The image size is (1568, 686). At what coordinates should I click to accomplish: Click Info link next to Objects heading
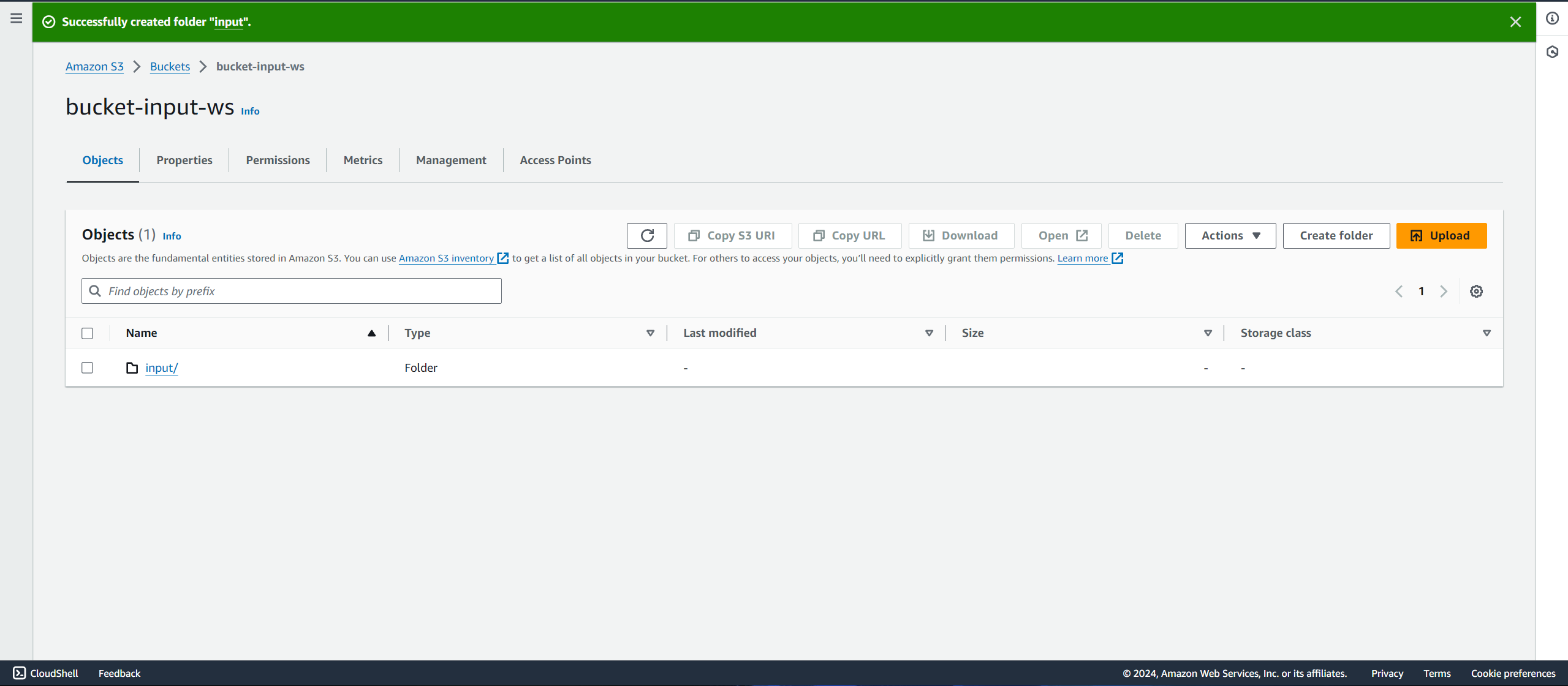[x=172, y=236]
